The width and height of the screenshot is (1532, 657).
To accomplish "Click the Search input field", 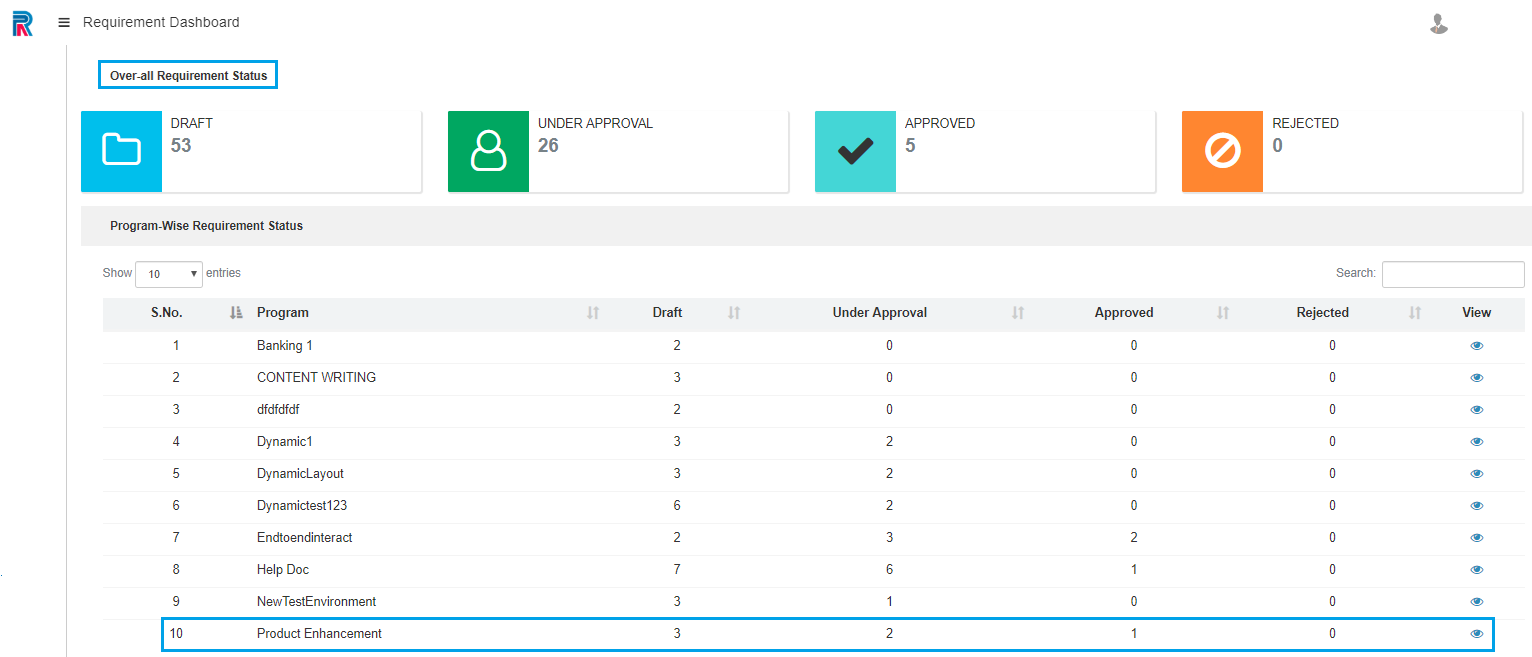I will click(1452, 274).
